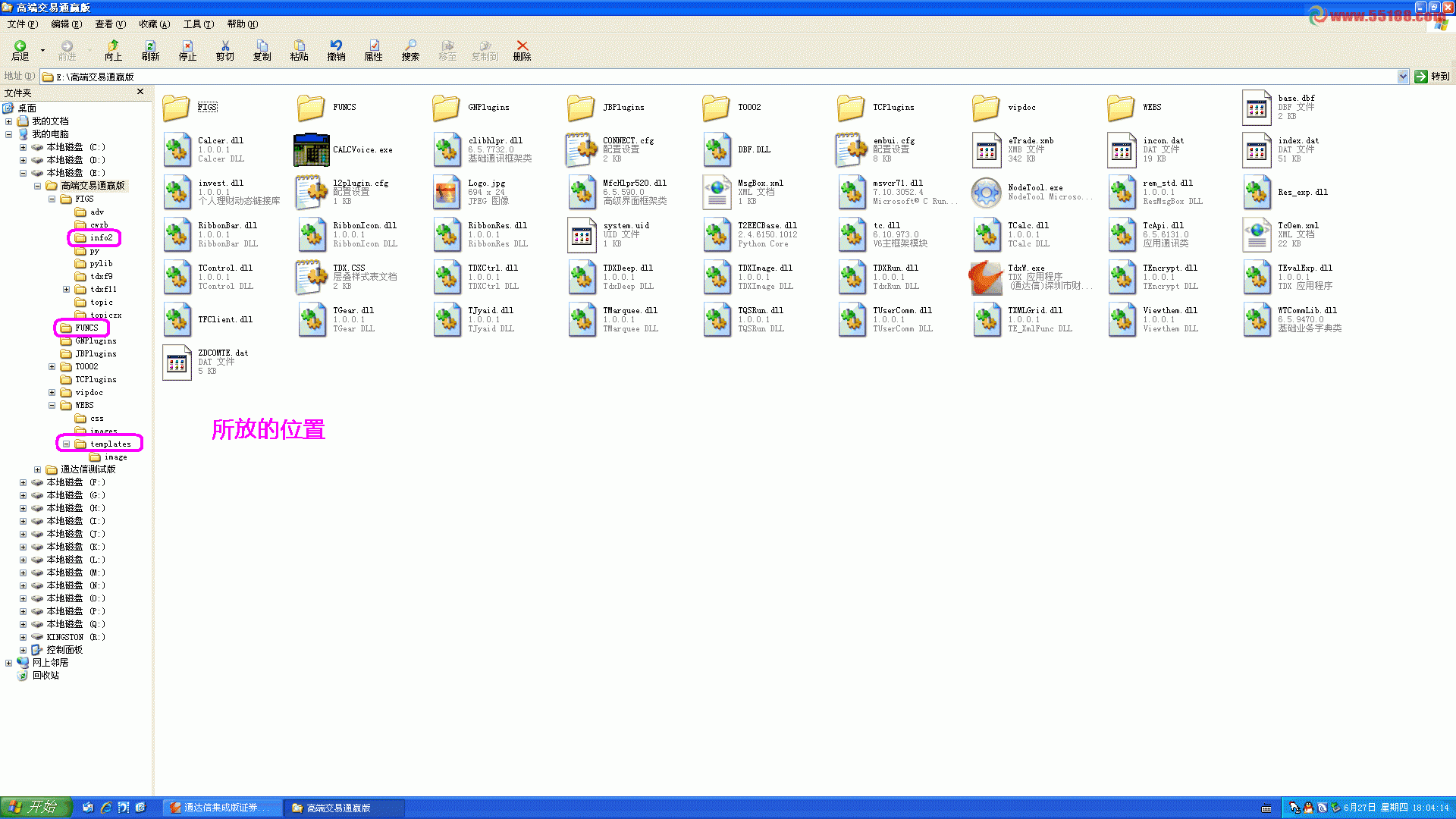Select the vipdoc folder in file pane
This screenshot has height=819, width=1456.
[x=986, y=108]
